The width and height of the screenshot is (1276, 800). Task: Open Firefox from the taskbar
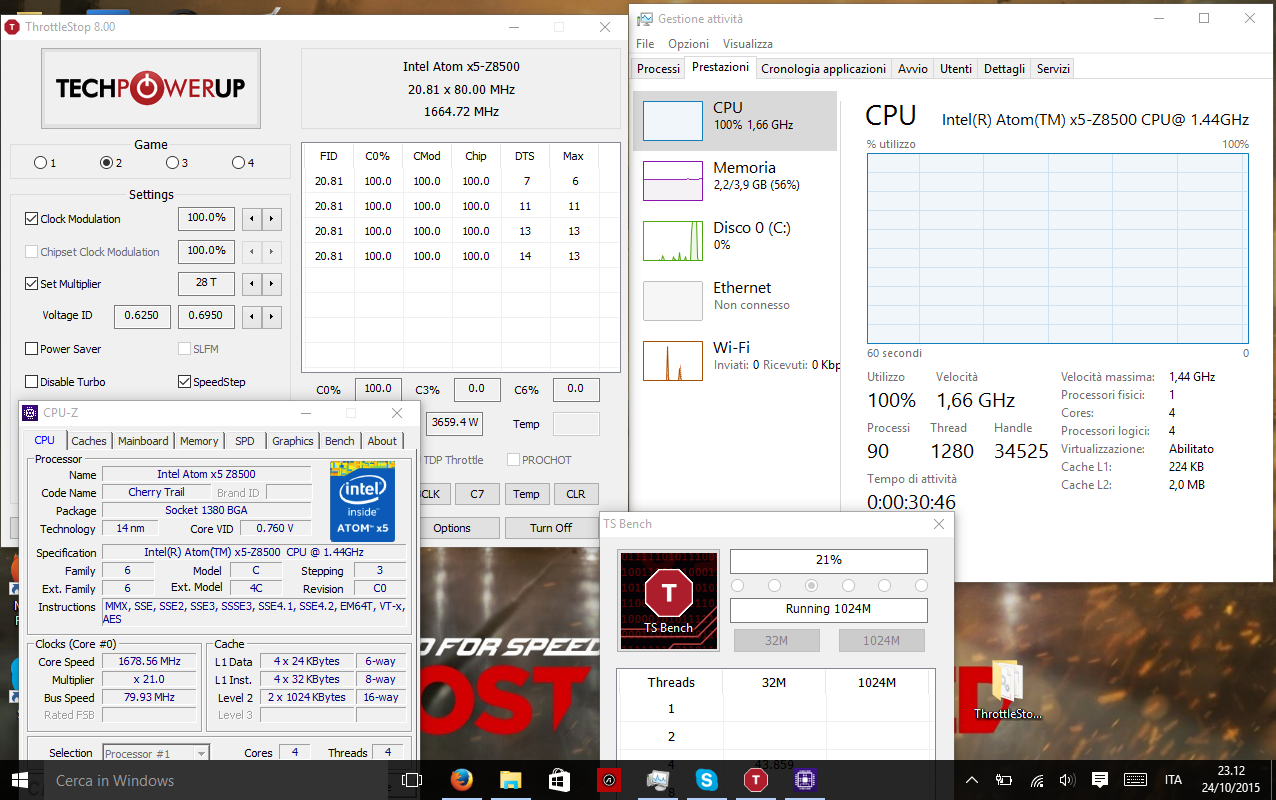tap(461, 780)
